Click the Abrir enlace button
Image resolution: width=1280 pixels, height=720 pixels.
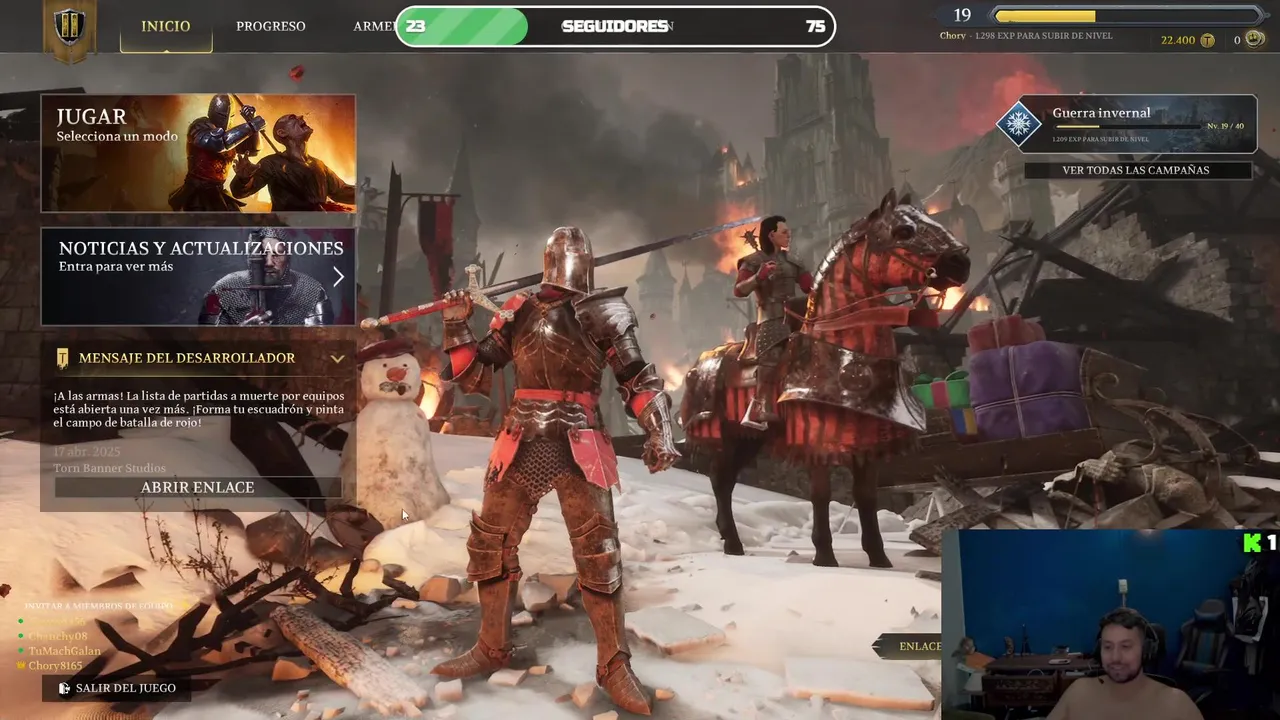(x=198, y=487)
